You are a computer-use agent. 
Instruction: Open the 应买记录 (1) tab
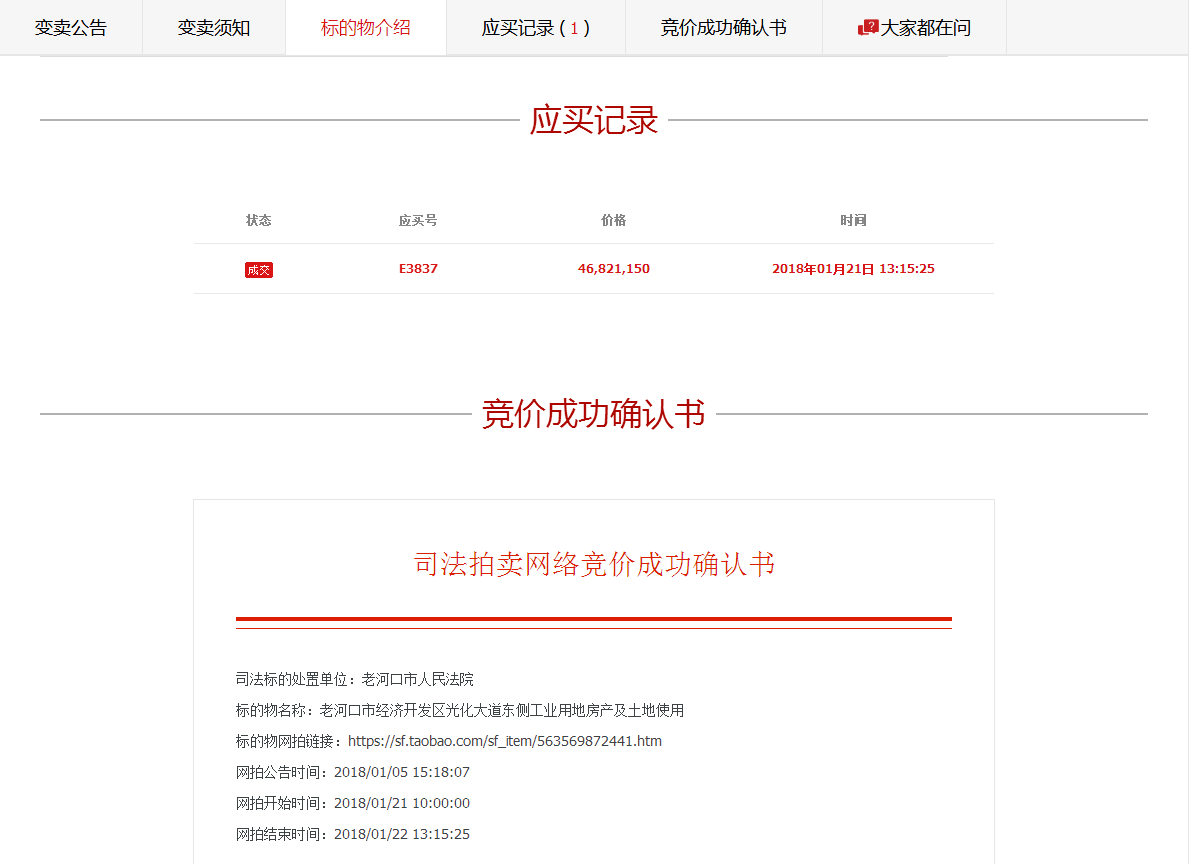coord(536,28)
